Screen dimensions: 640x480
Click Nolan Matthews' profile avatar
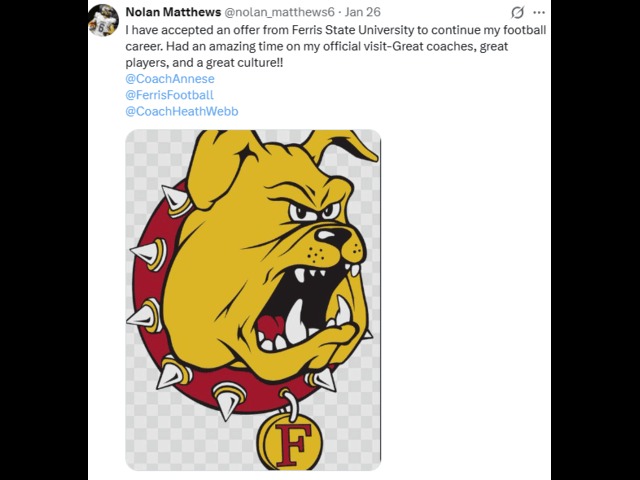coord(103,20)
